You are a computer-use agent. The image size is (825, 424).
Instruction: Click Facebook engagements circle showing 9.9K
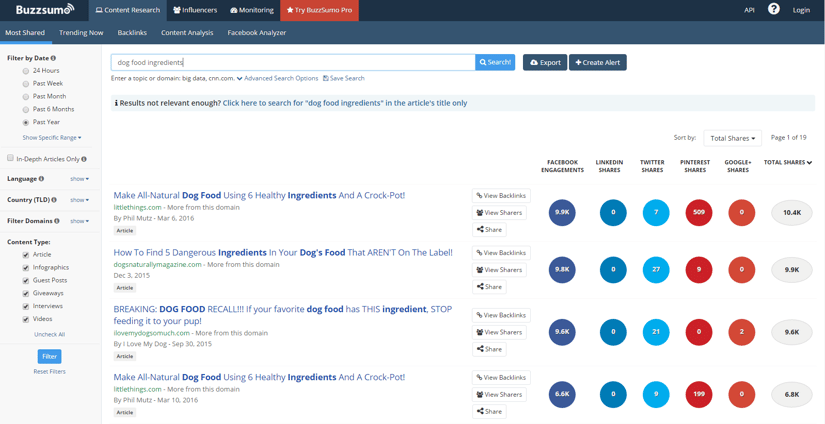pyautogui.click(x=562, y=212)
